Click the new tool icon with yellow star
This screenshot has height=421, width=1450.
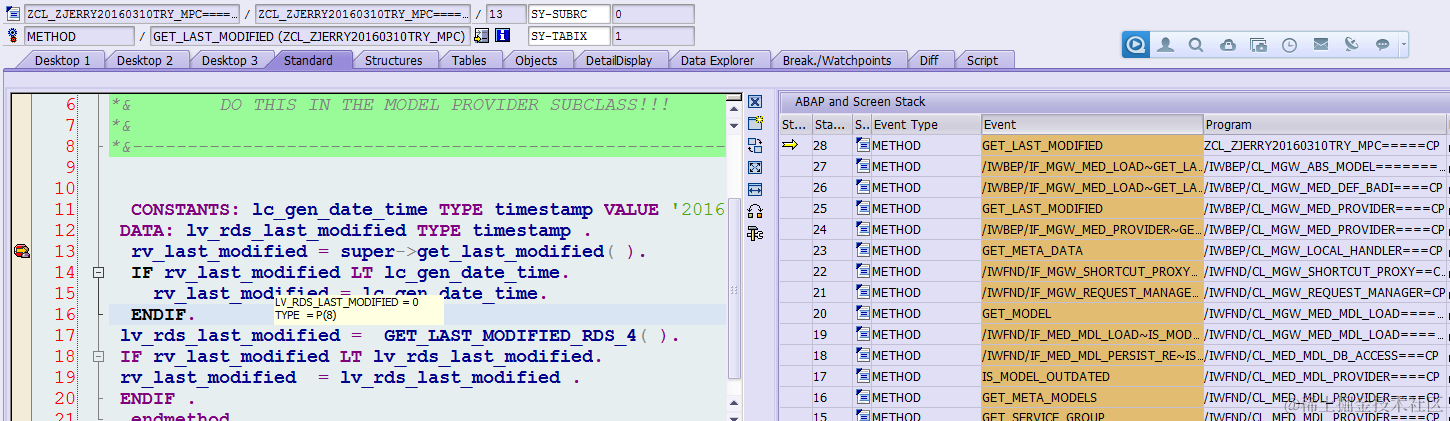click(x=755, y=124)
